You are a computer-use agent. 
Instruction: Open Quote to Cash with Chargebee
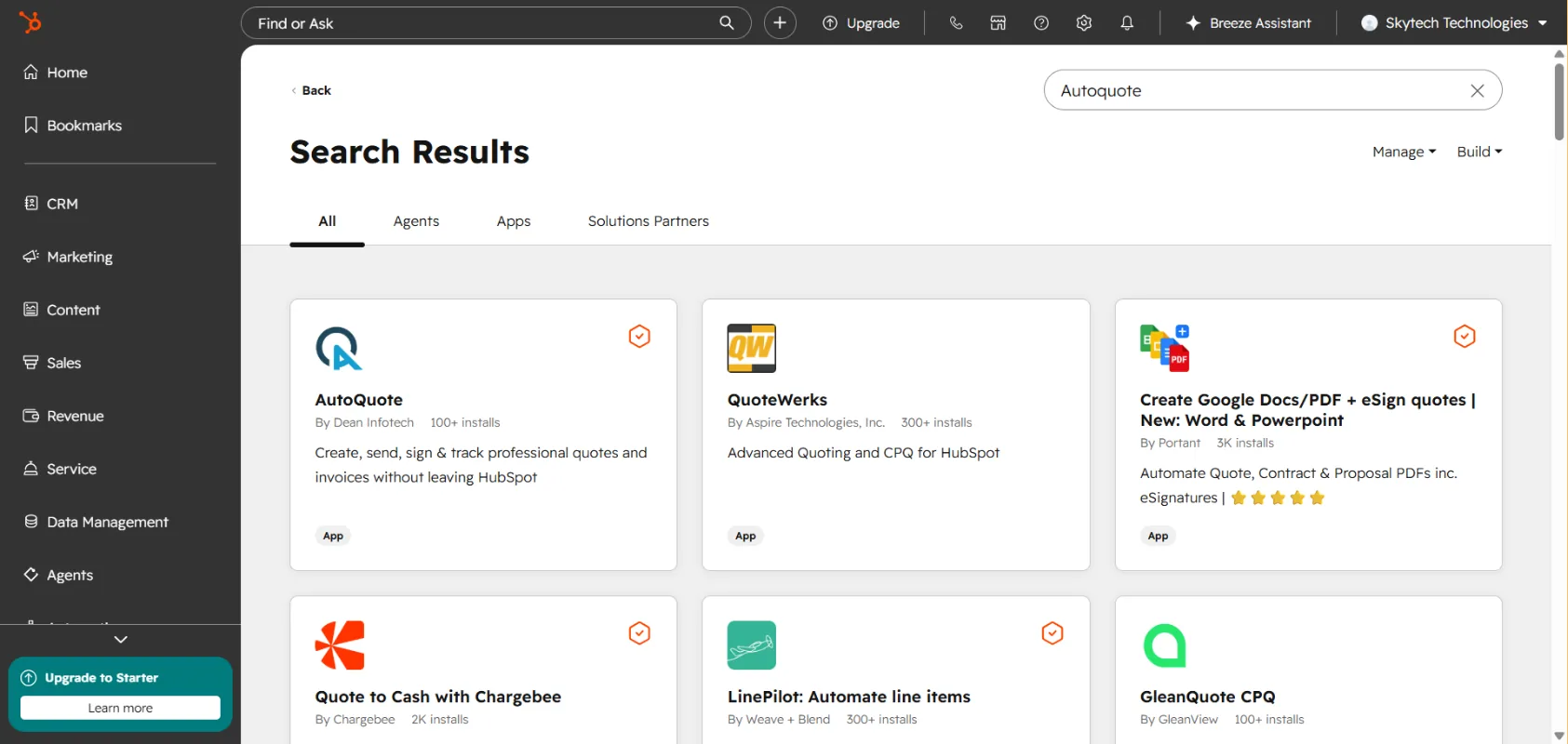[x=438, y=697]
